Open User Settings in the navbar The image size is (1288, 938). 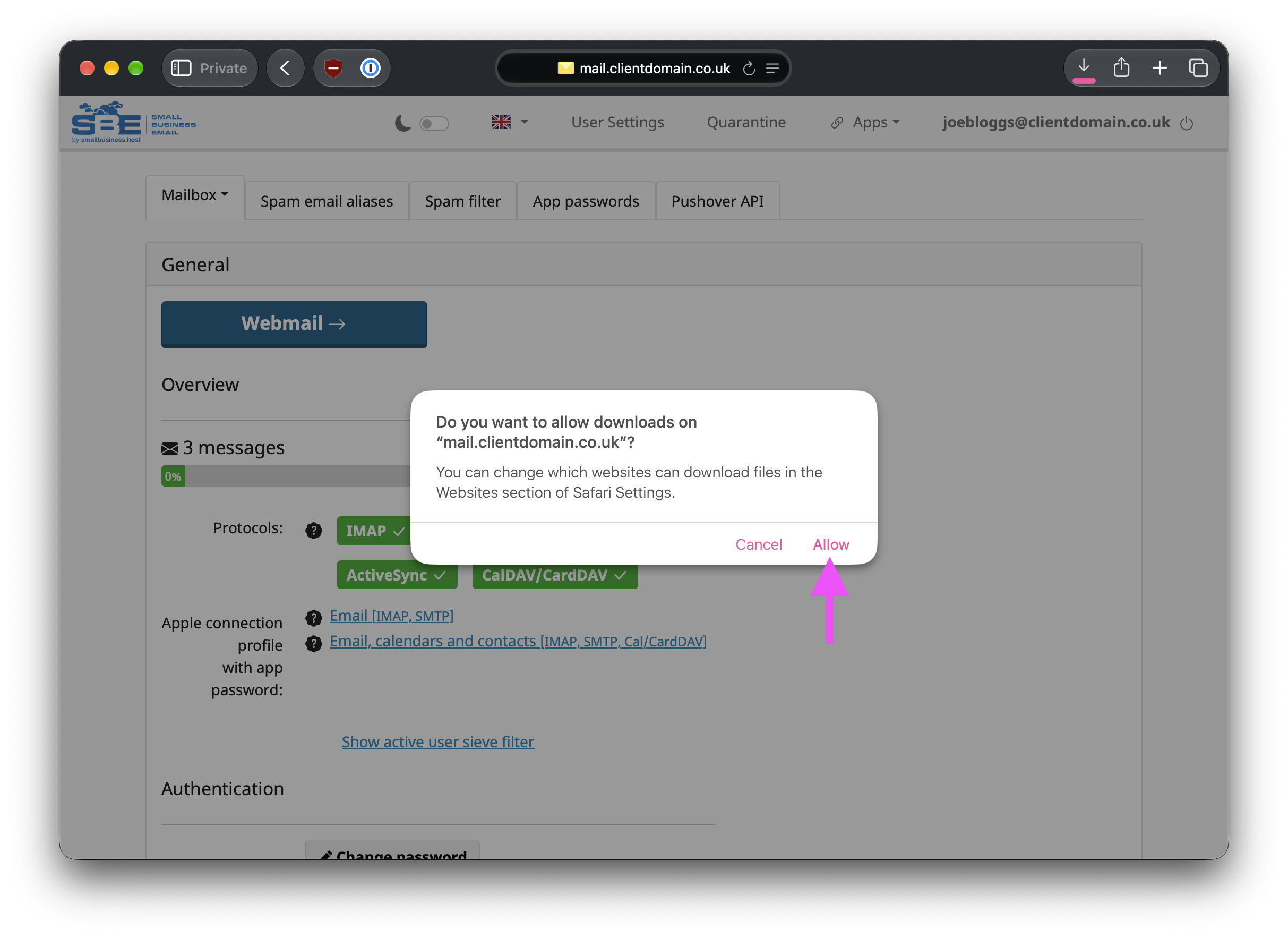click(x=617, y=122)
